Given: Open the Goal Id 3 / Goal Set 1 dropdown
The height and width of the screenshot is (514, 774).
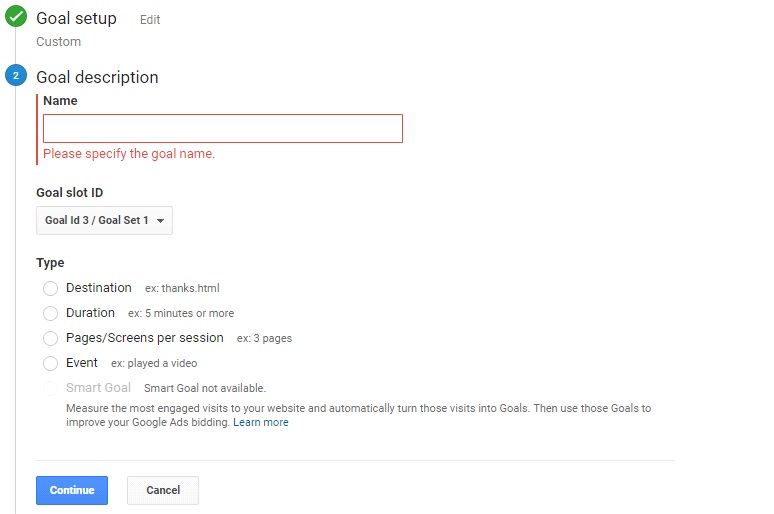Looking at the screenshot, I should [104, 220].
